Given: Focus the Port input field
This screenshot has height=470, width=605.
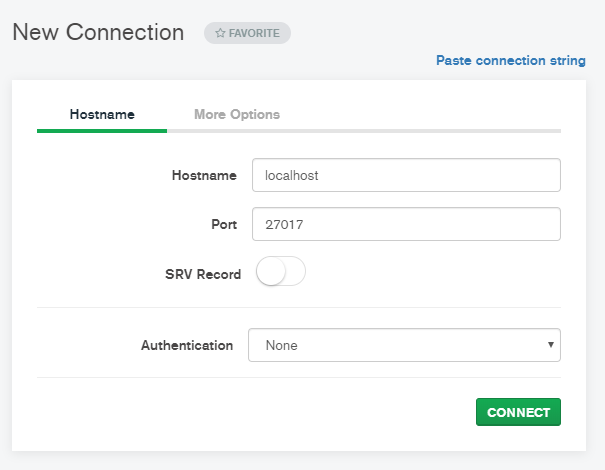Looking at the screenshot, I should click(x=405, y=225).
